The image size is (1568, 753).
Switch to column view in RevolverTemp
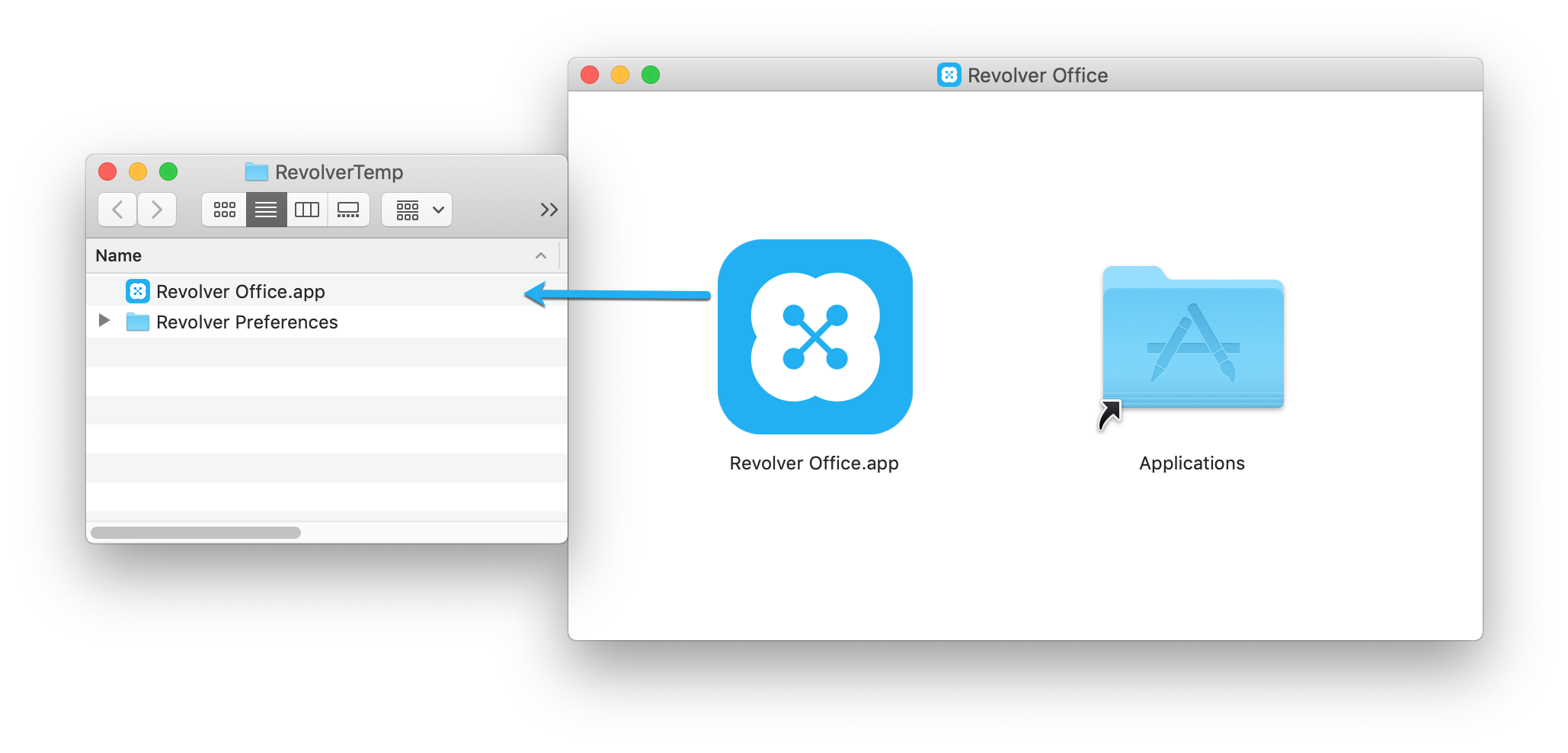click(x=307, y=210)
